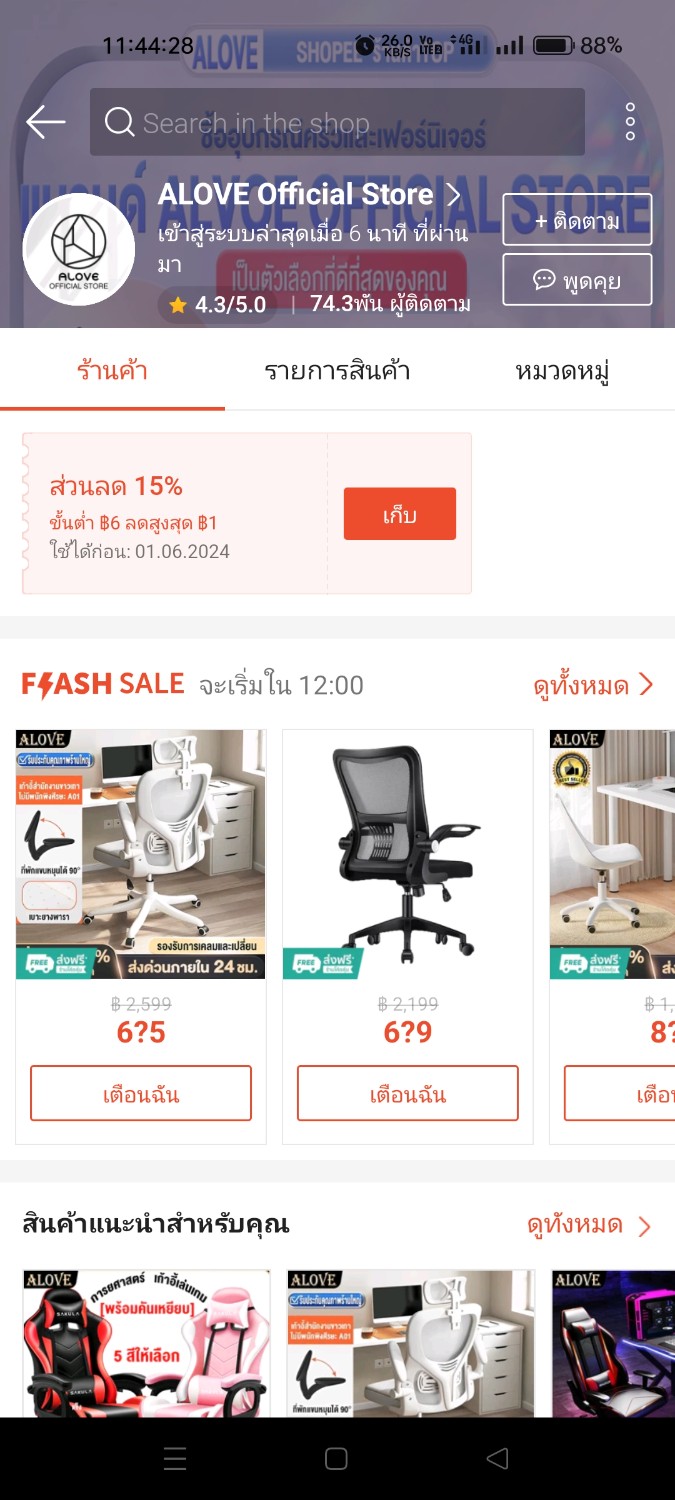Open the red and pink gaming chair thumbnail
This screenshot has height=1500, width=675.
146,1343
